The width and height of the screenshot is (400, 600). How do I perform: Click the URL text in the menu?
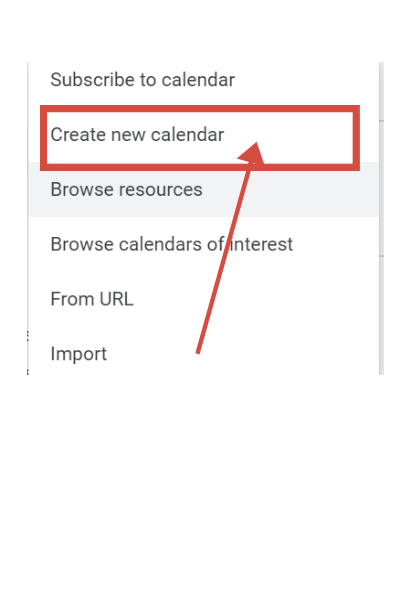click(x=116, y=299)
